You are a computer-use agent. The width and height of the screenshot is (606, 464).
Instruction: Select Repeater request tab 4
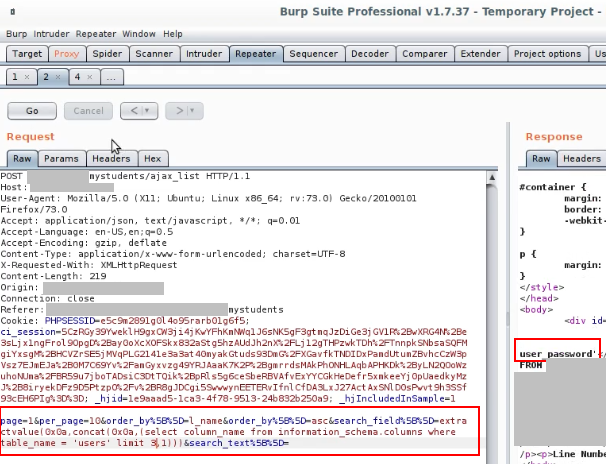coord(77,77)
